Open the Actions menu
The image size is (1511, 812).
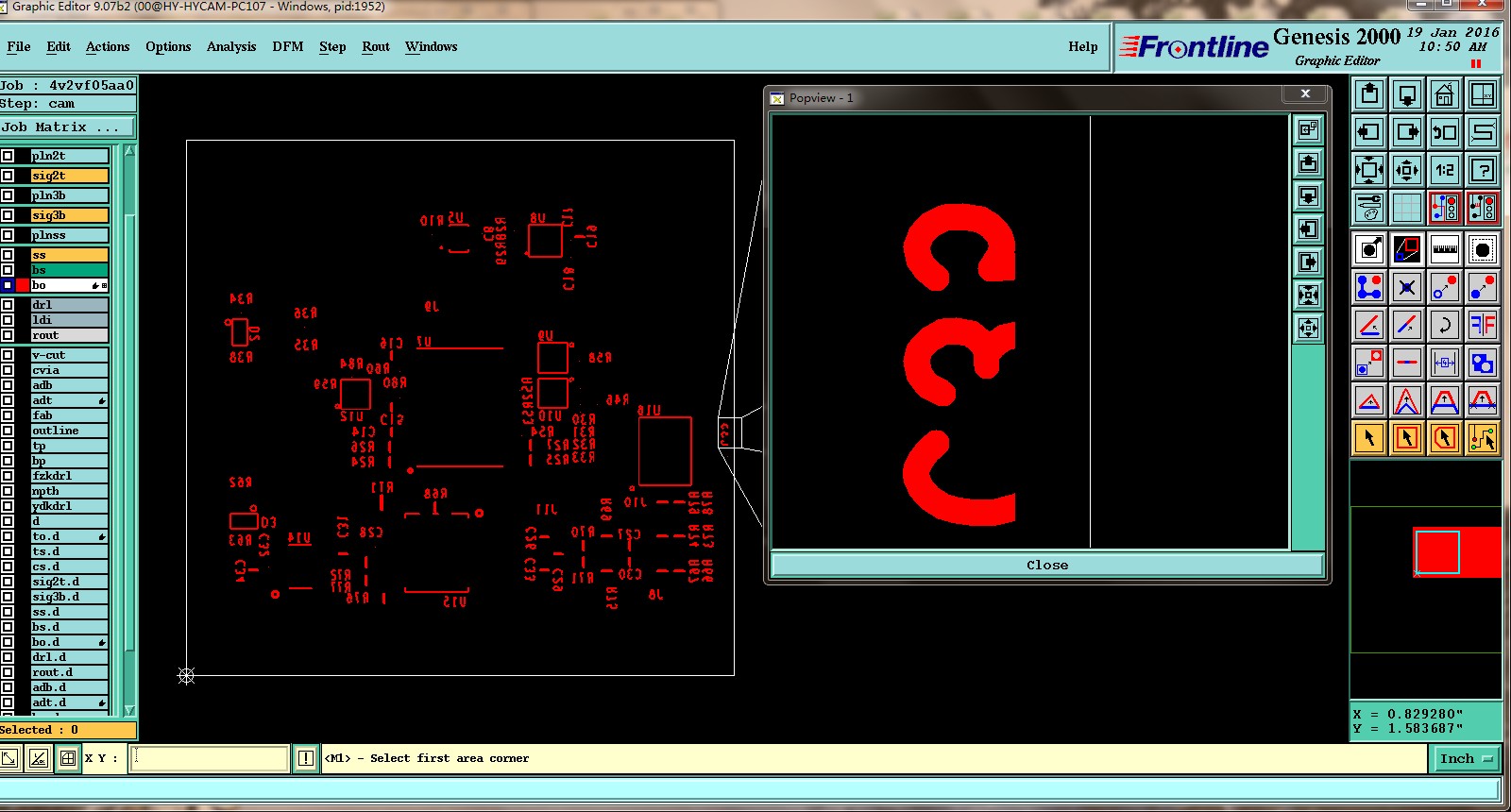pyautogui.click(x=108, y=46)
